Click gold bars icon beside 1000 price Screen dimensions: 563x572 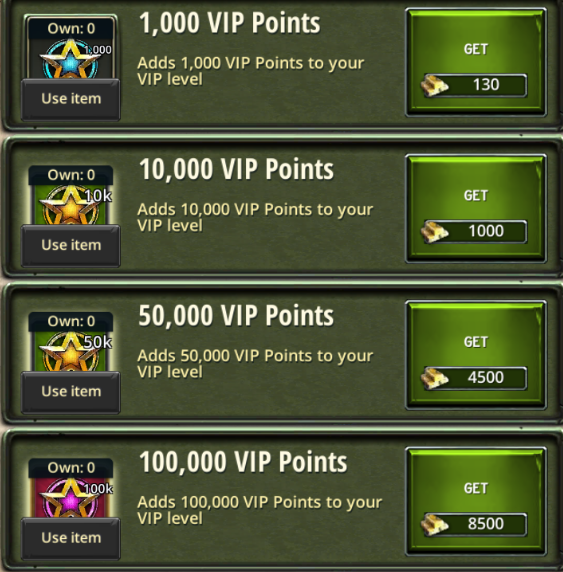[x=434, y=232]
